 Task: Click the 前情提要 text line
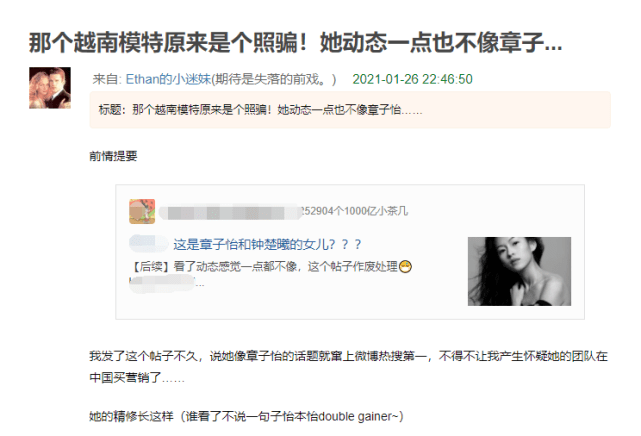(113, 156)
